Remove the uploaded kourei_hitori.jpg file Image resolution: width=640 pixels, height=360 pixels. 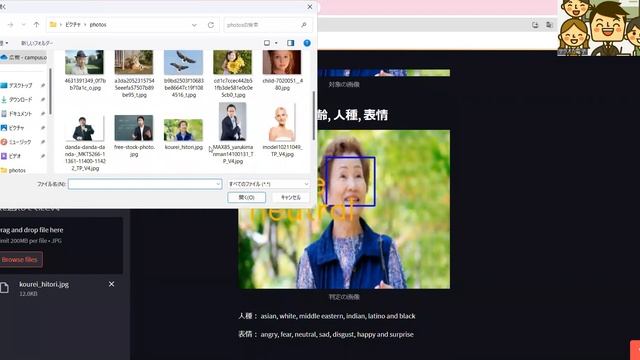(111, 284)
